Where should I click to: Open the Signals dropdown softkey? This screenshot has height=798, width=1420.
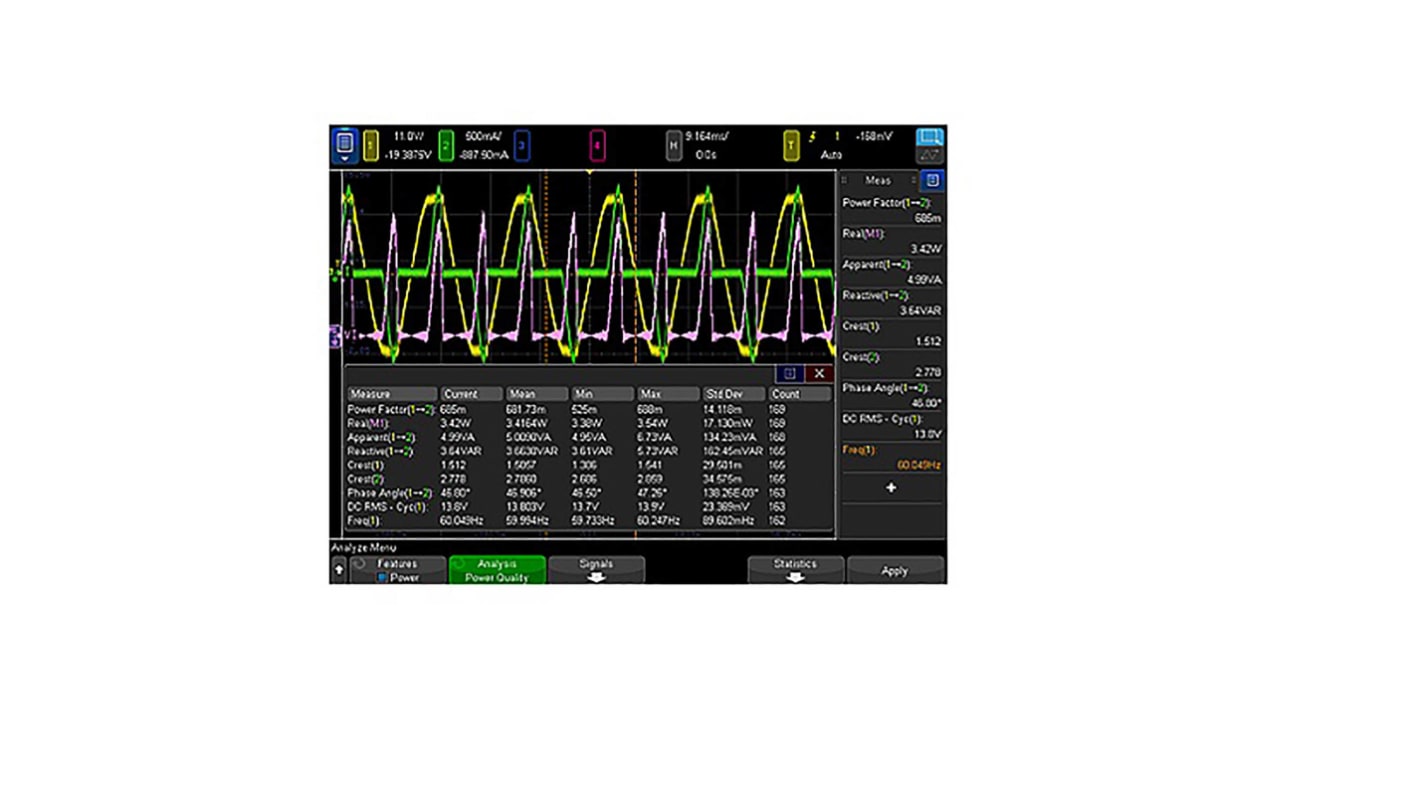point(596,569)
